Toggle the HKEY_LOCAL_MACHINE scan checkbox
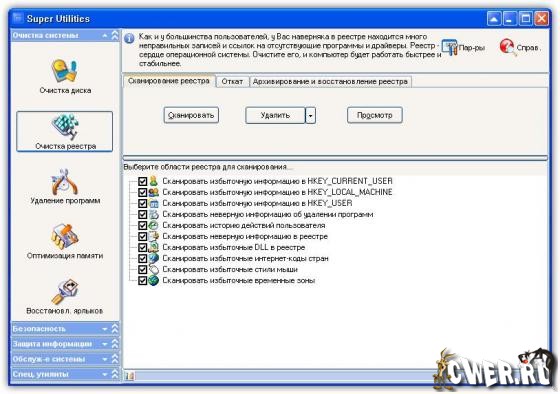 pos(142,193)
